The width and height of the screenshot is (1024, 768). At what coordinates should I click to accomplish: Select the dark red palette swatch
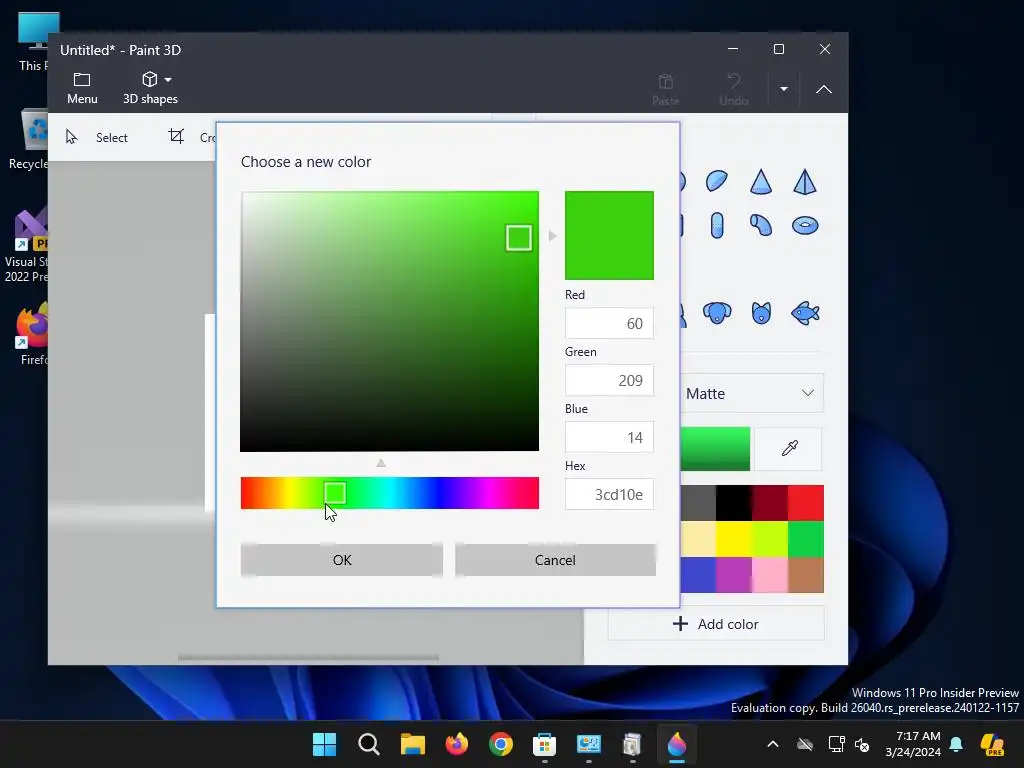(769, 503)
